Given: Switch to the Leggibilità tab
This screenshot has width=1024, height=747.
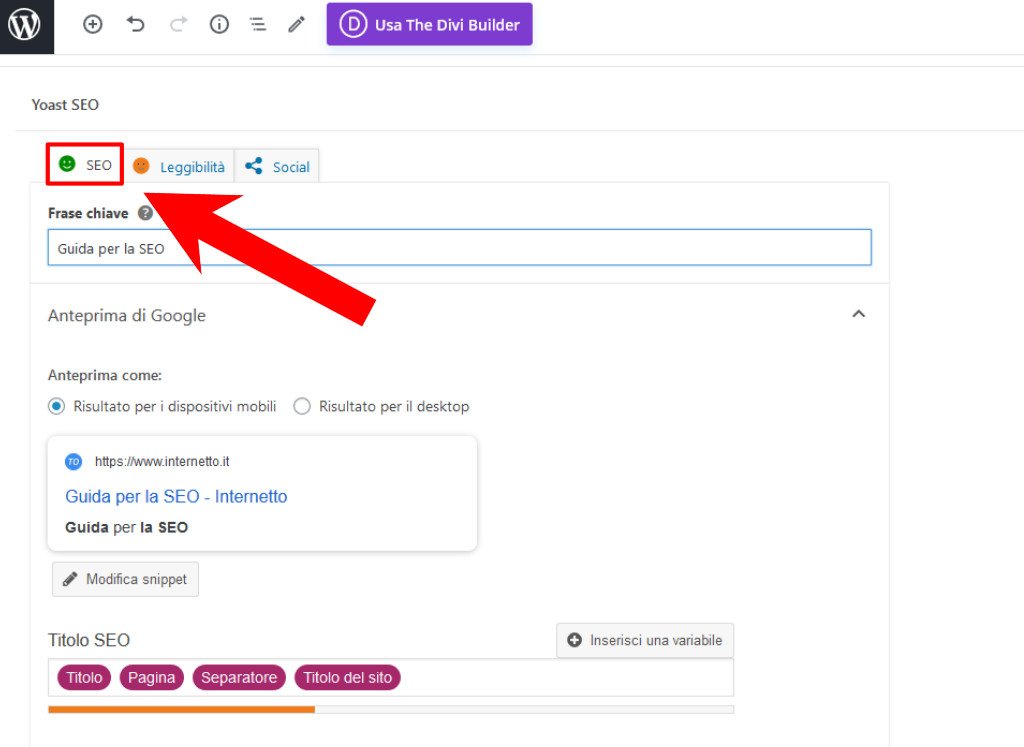Looking at the screenshot, I should [179, 167].
